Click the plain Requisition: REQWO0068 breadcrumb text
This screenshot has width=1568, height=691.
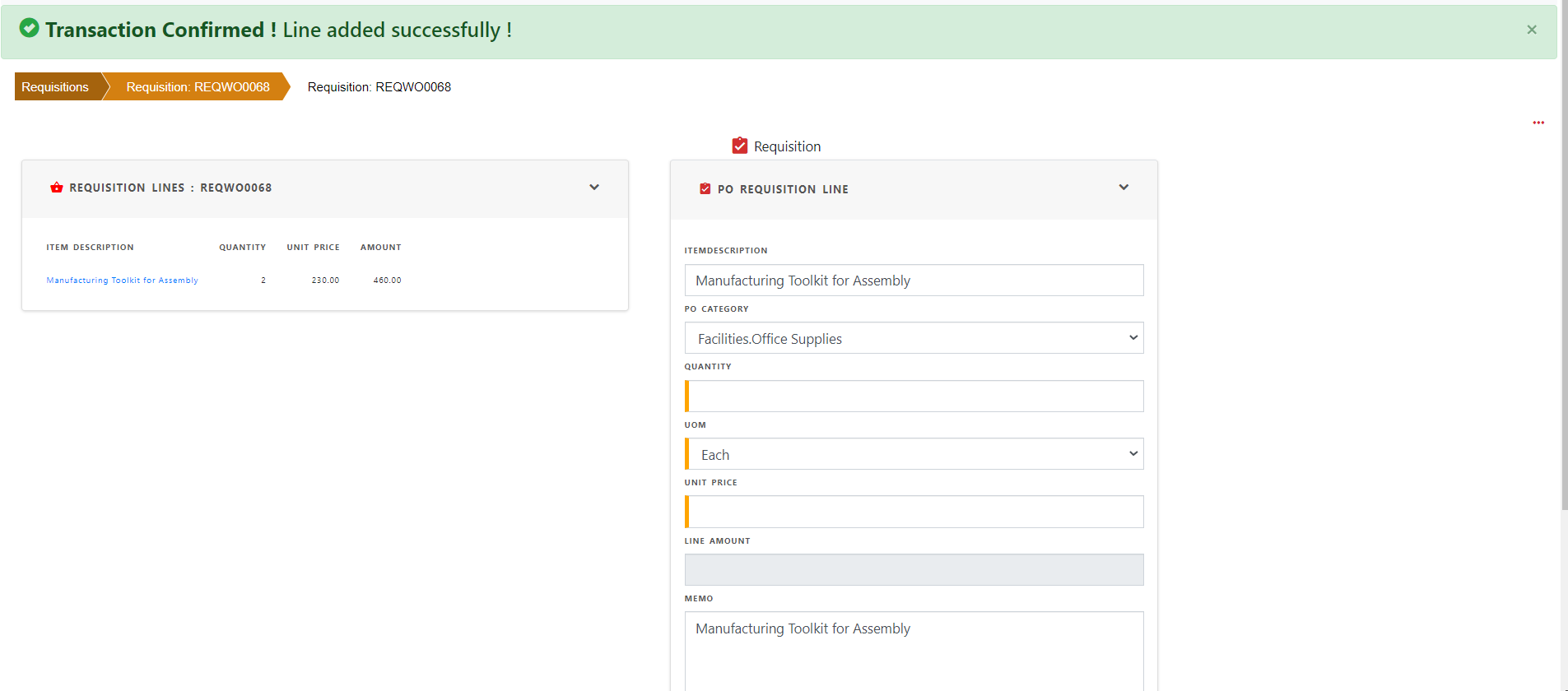point(379,87)
